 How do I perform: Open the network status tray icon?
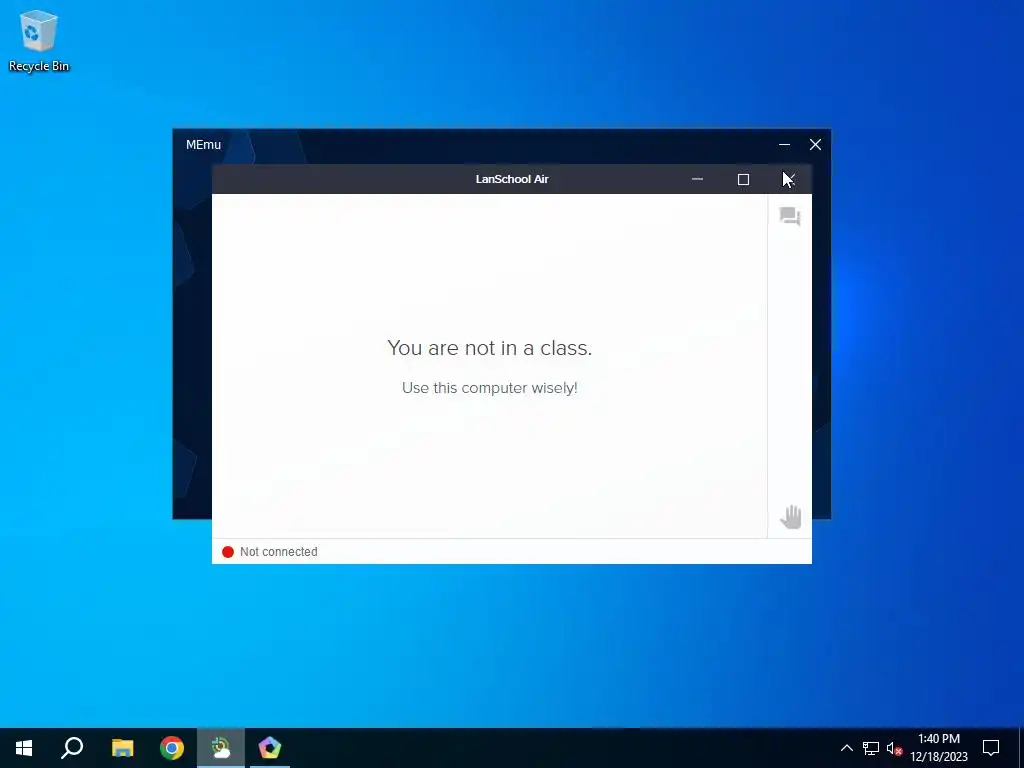pyautogui.click(x=871, y=748)
